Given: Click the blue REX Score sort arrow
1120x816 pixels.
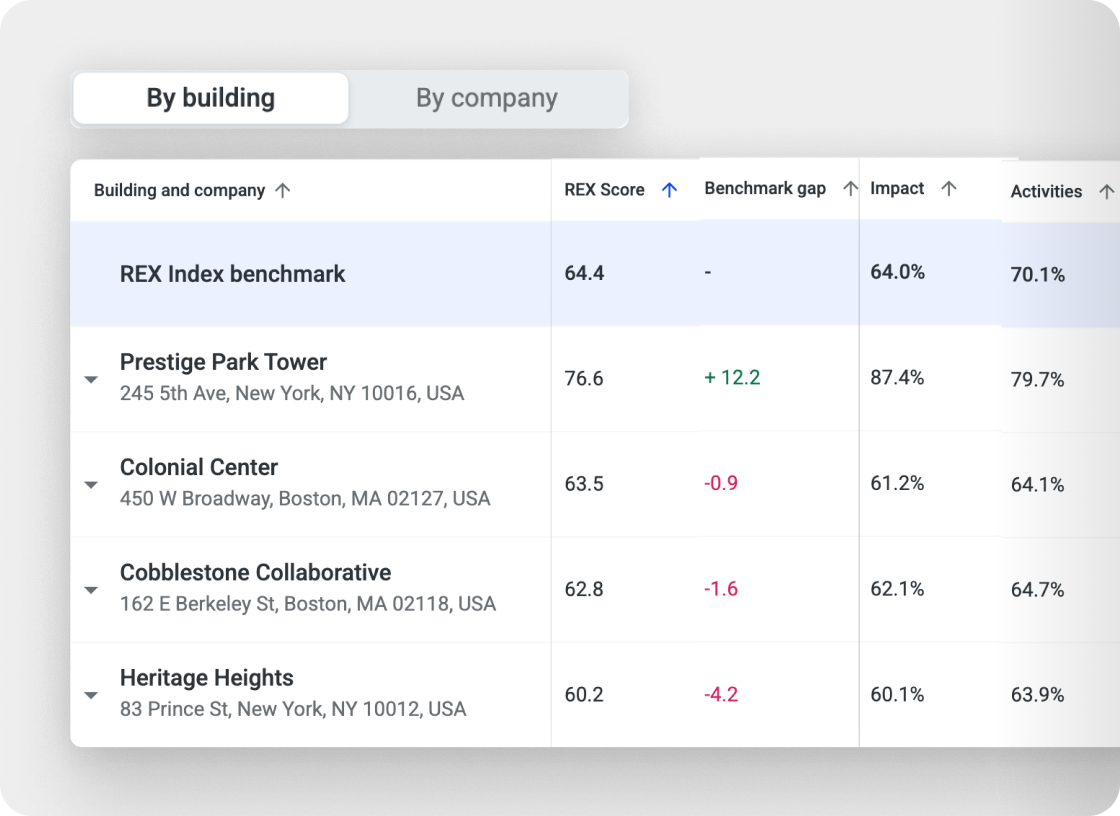Looking at the screenshot, I should tap(670, 189).
